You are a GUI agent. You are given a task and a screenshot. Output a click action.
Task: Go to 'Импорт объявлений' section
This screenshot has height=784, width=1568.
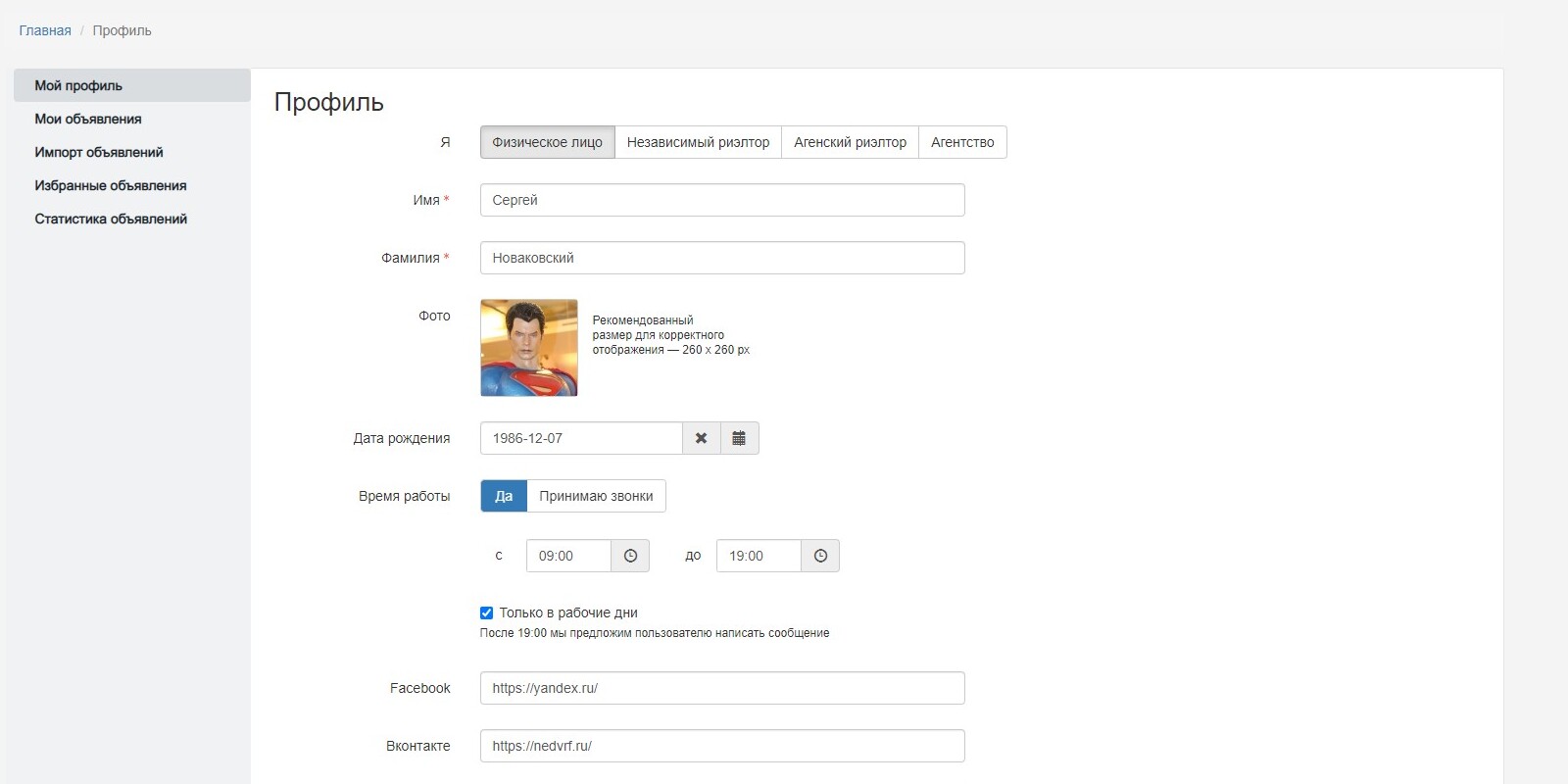point(99,152)
